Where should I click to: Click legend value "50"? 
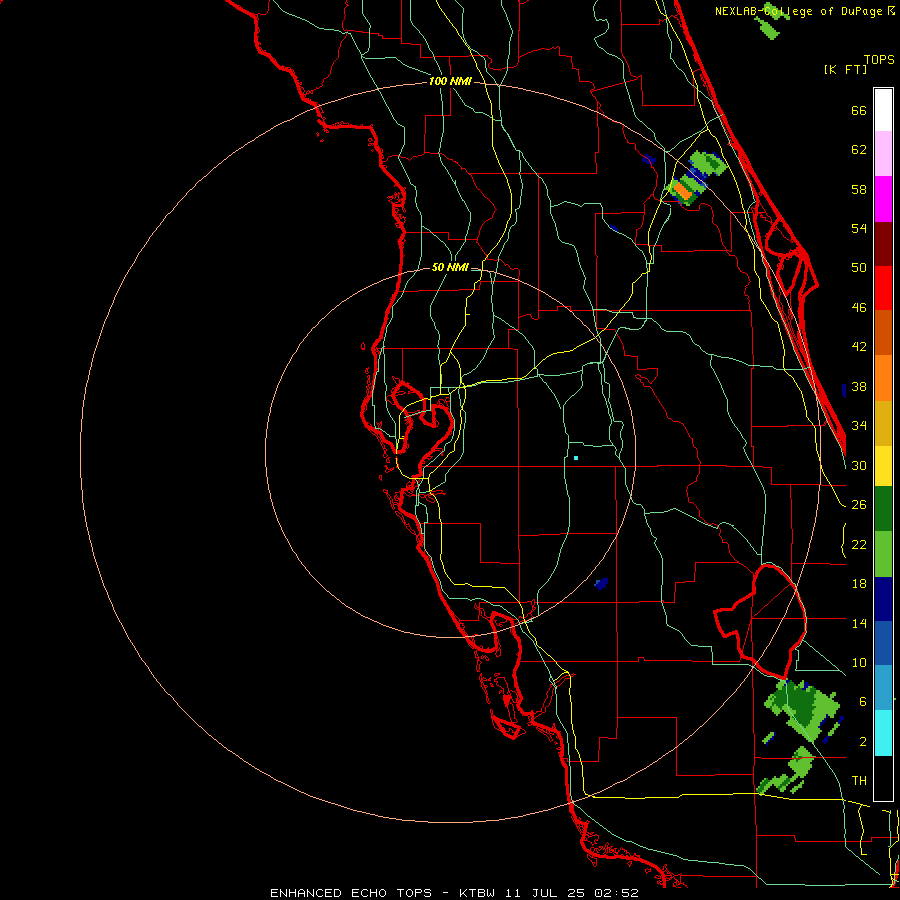click(x=859, y=267)
